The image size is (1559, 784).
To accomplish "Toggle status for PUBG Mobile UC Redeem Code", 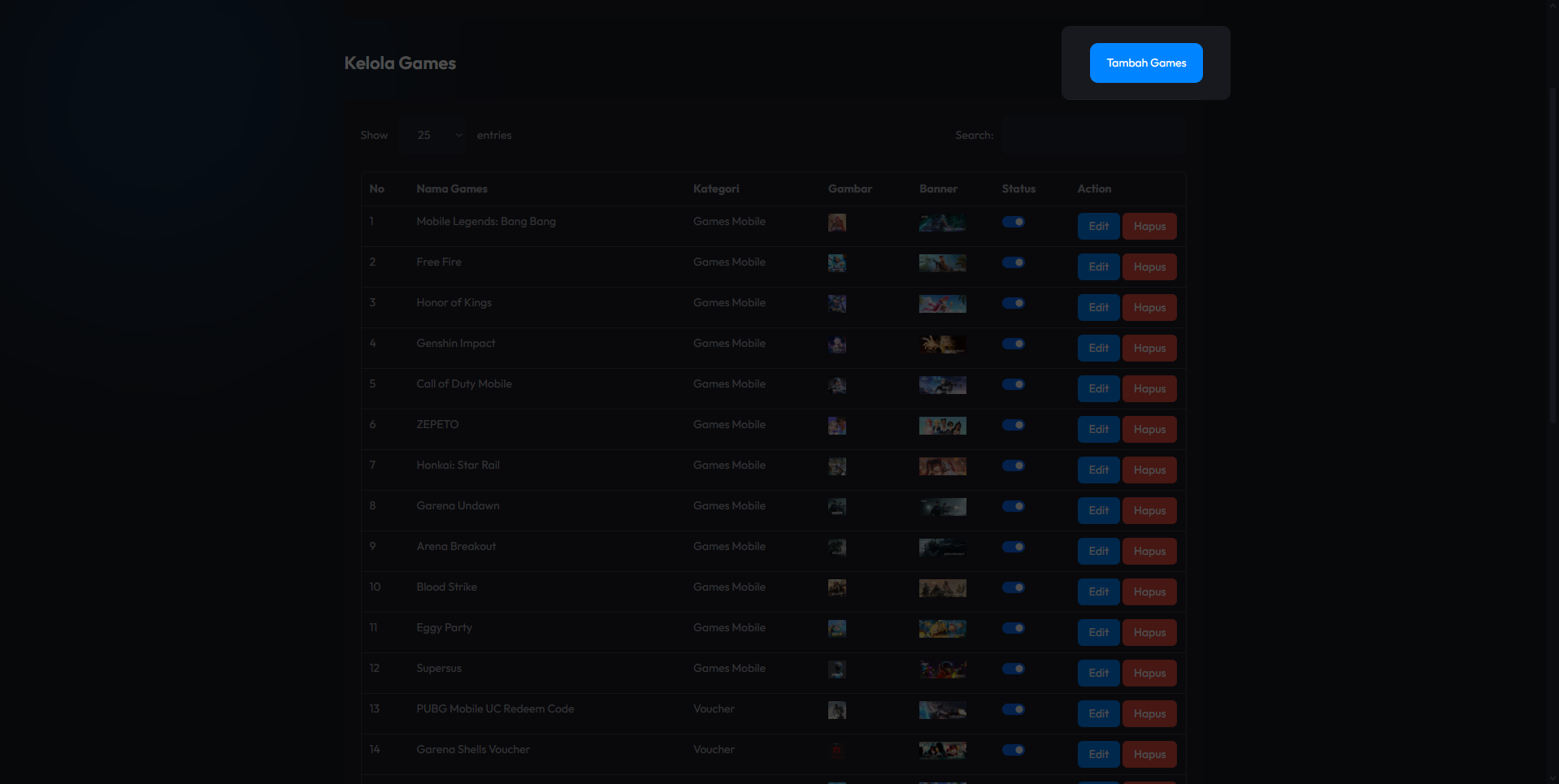I will [x=1014, y=709].
